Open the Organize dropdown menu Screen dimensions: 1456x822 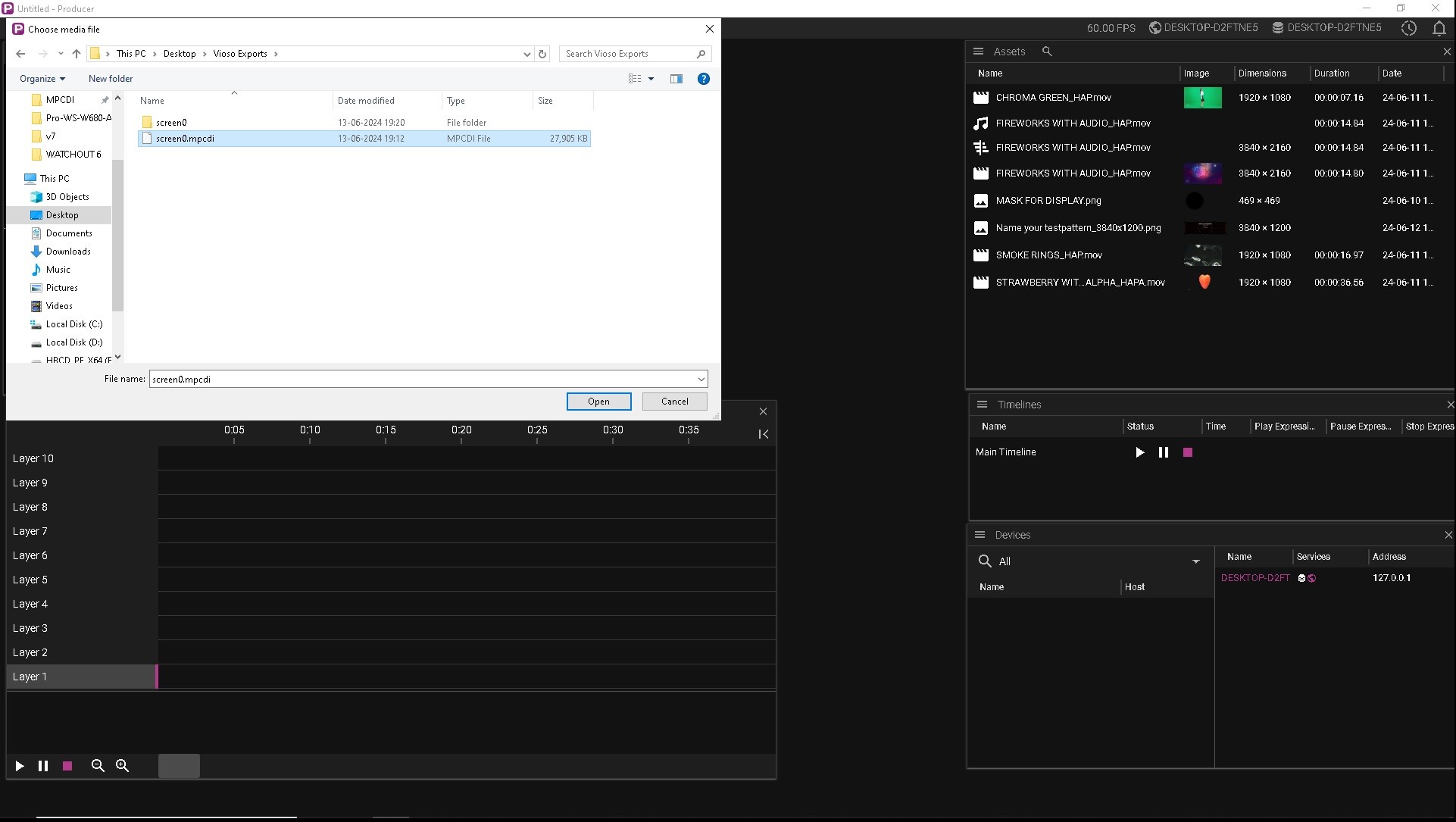pos(42,79)
